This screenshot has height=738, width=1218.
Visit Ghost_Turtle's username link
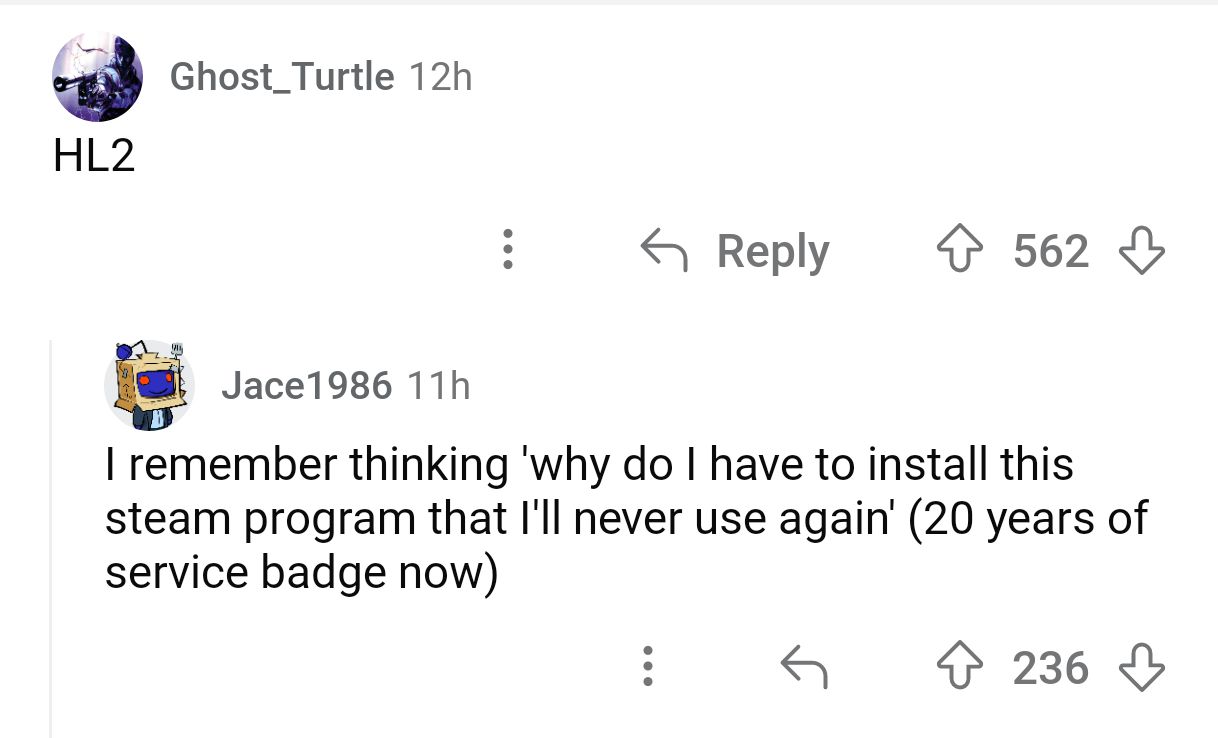pyautogui.click(x=282, y=77)
